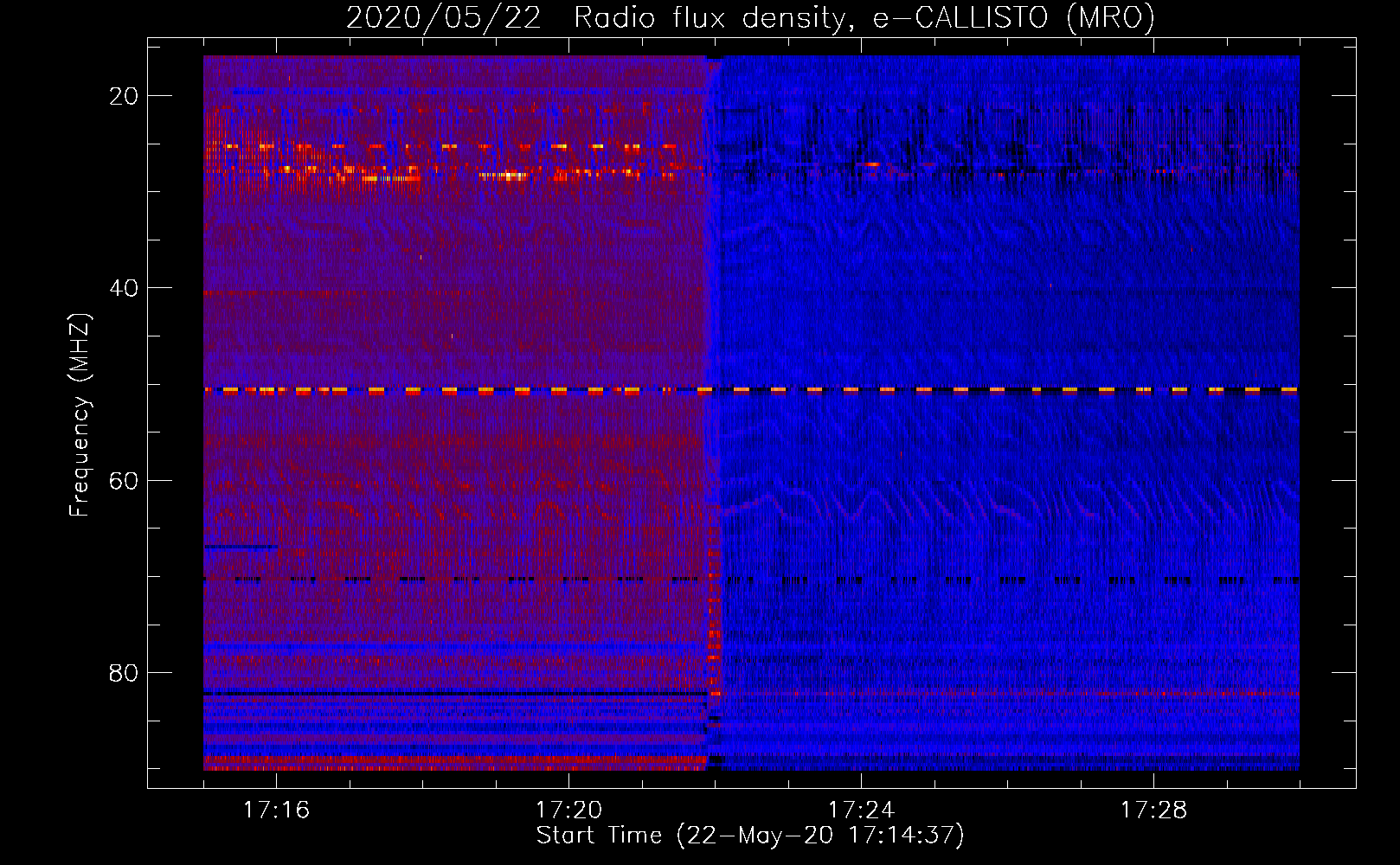The image size is (1400, 865).
Task: Click the 20 MHz frequency tick label
Action: (124, 96)
